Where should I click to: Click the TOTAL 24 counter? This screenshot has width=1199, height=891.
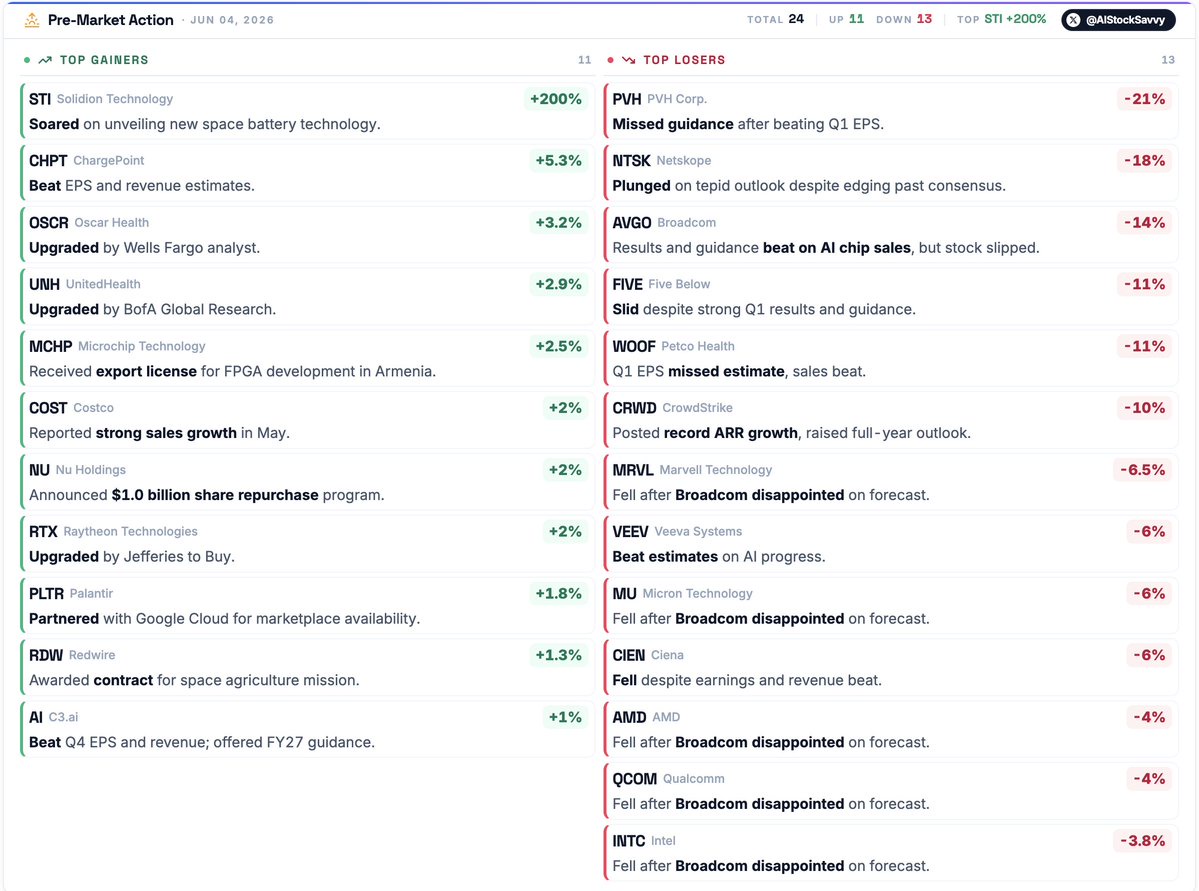pyautogui.click(x=775, y=19)
